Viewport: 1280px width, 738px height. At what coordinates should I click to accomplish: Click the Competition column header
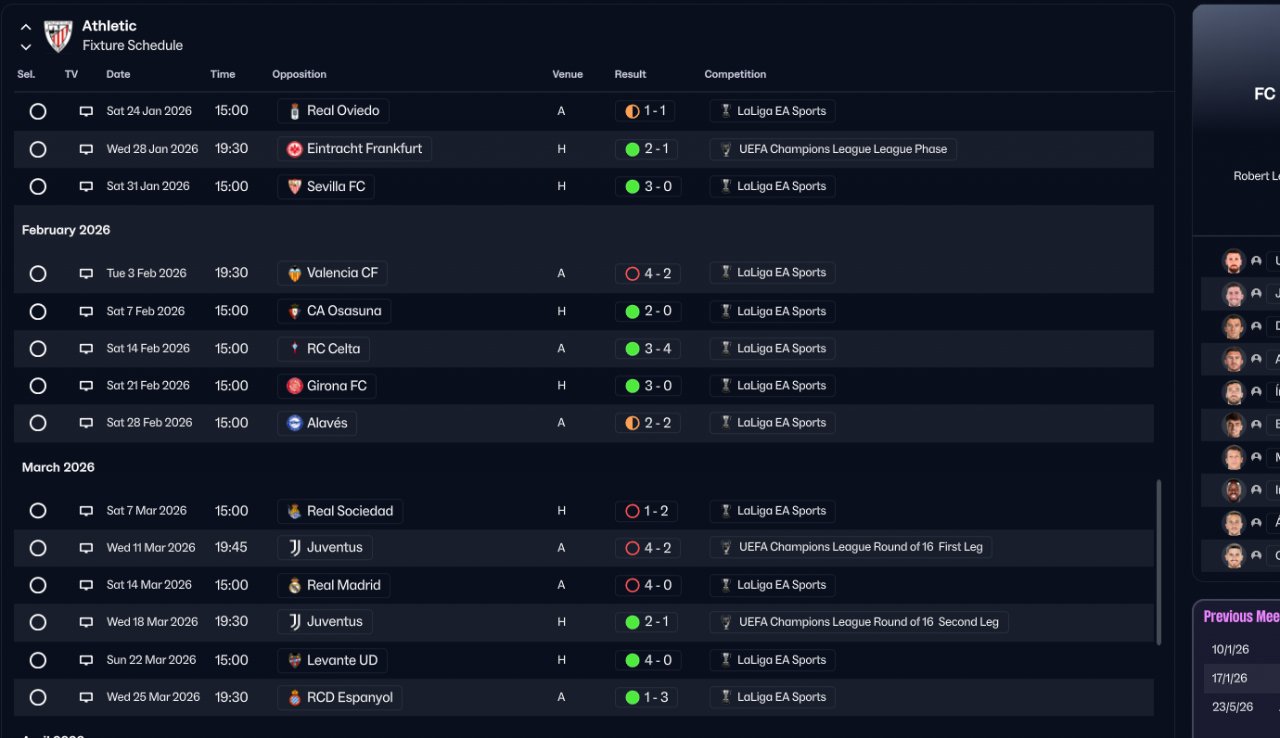[735, 74]
